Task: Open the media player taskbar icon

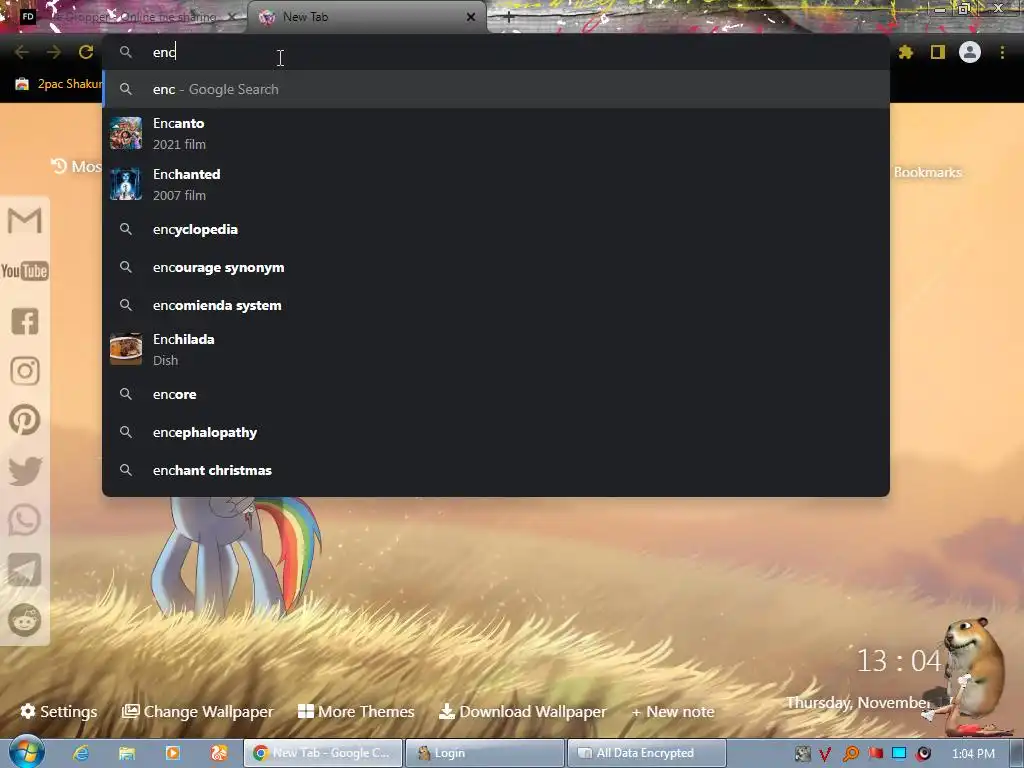Action: click(173, 753)
